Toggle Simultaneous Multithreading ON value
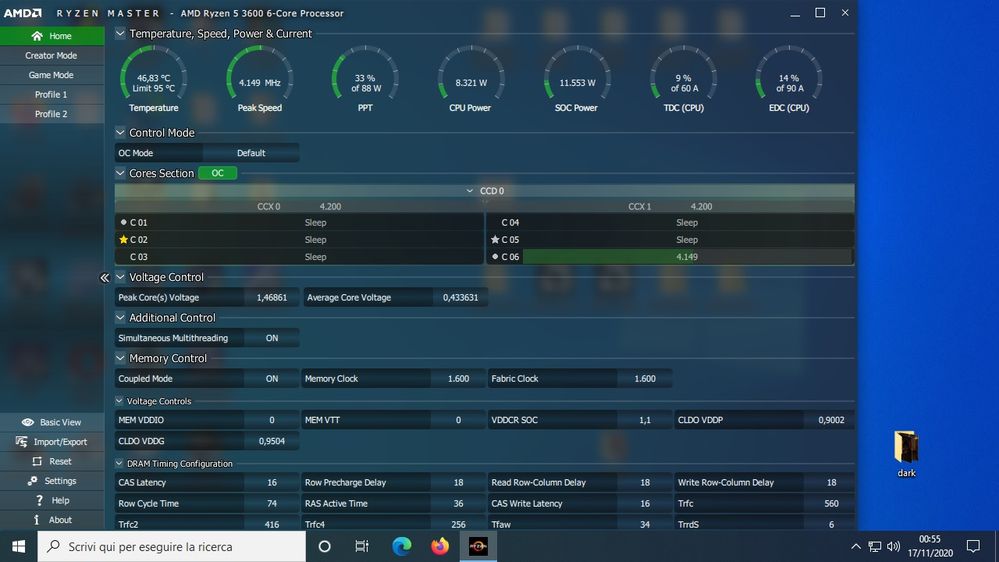The image size is (999, 562). (x=272, y=338)
